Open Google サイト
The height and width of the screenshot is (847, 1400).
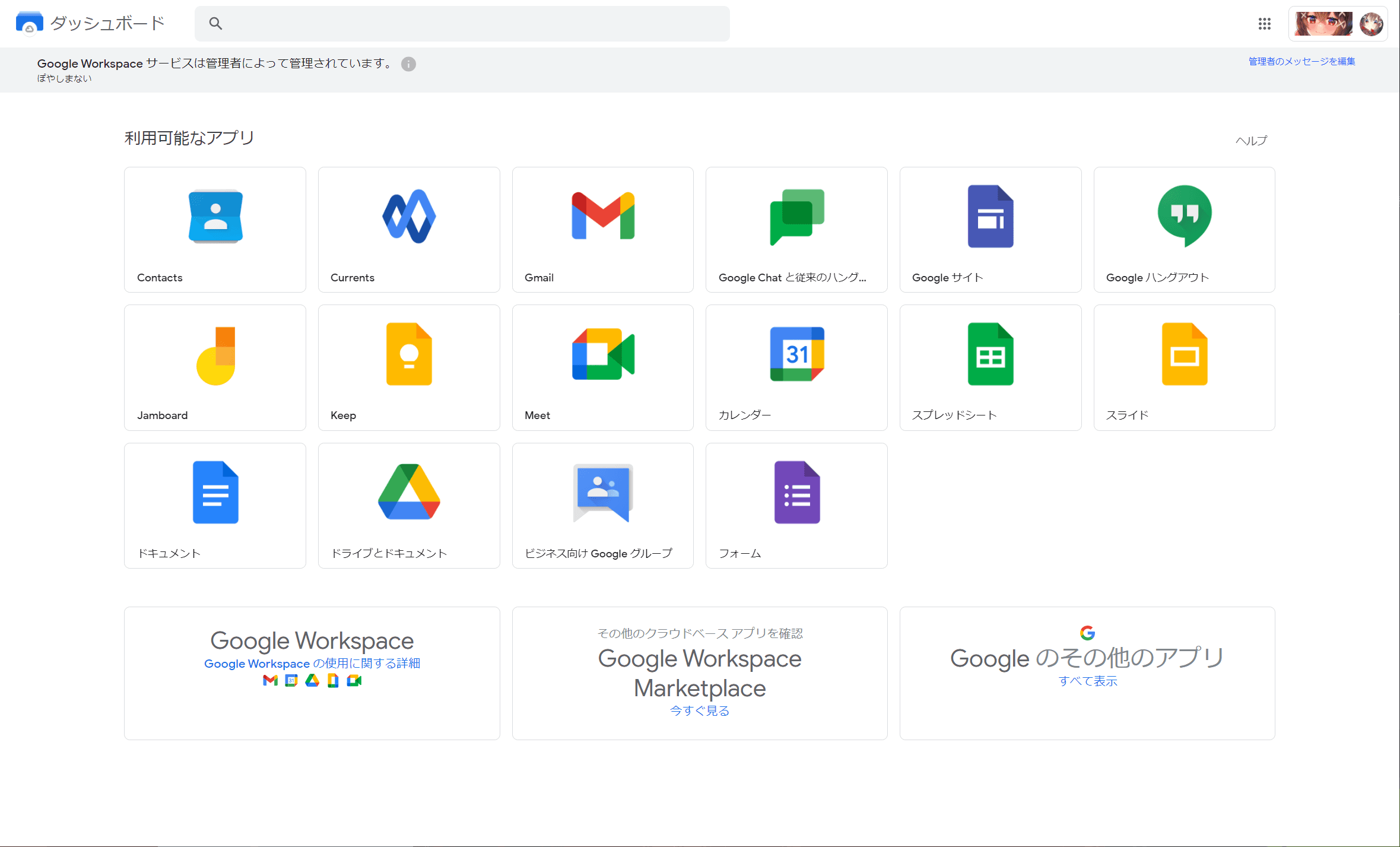[990, 230]
